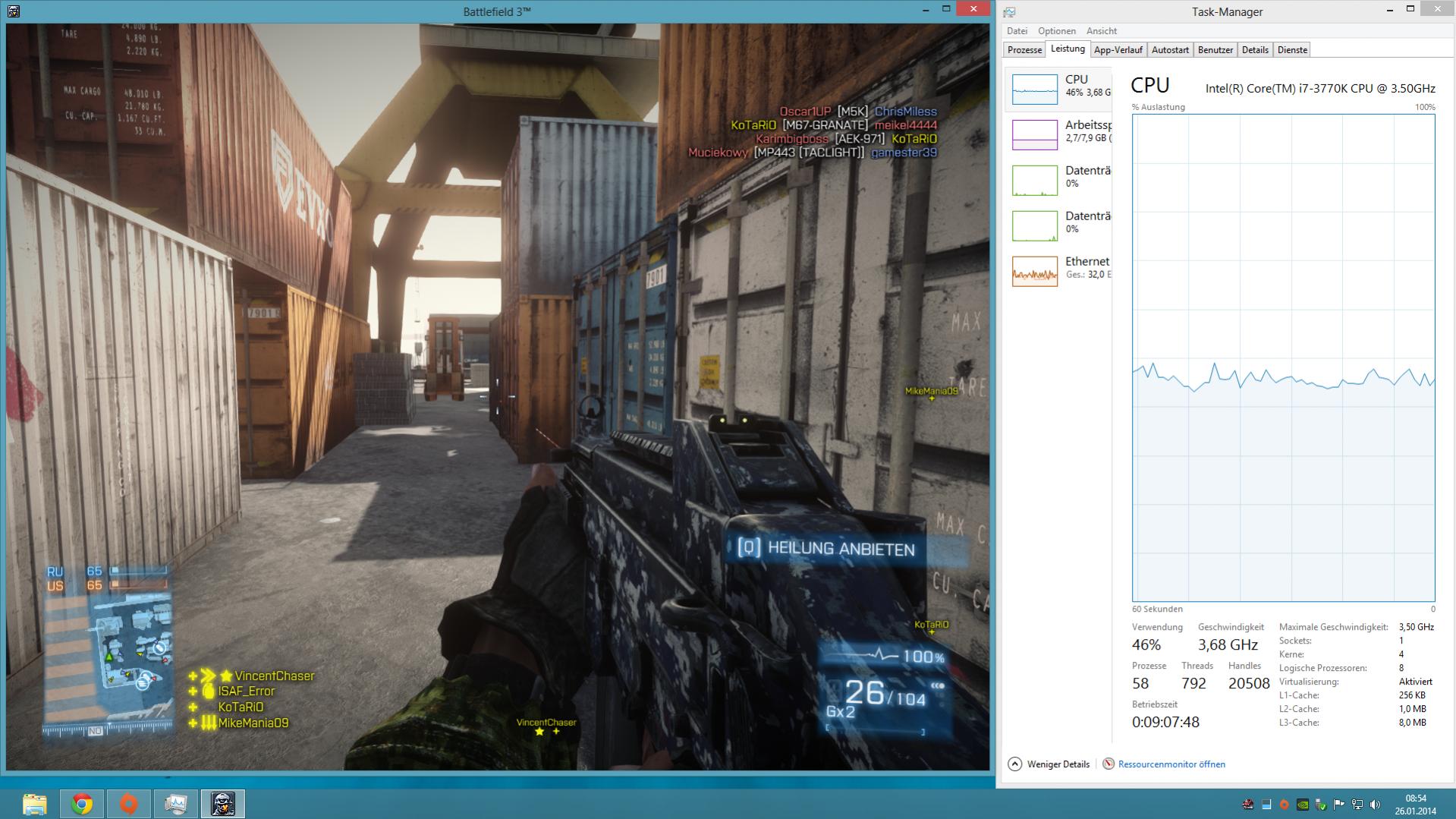The image size is (1456, 819).
Task: Click the orange Origin icon in the system tray
Action: pyautogui.click(x=1284, y=805)
